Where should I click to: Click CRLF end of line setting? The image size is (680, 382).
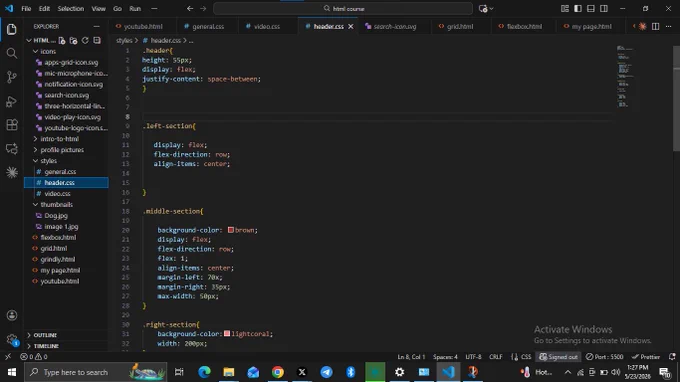click(x=496, y=357)
